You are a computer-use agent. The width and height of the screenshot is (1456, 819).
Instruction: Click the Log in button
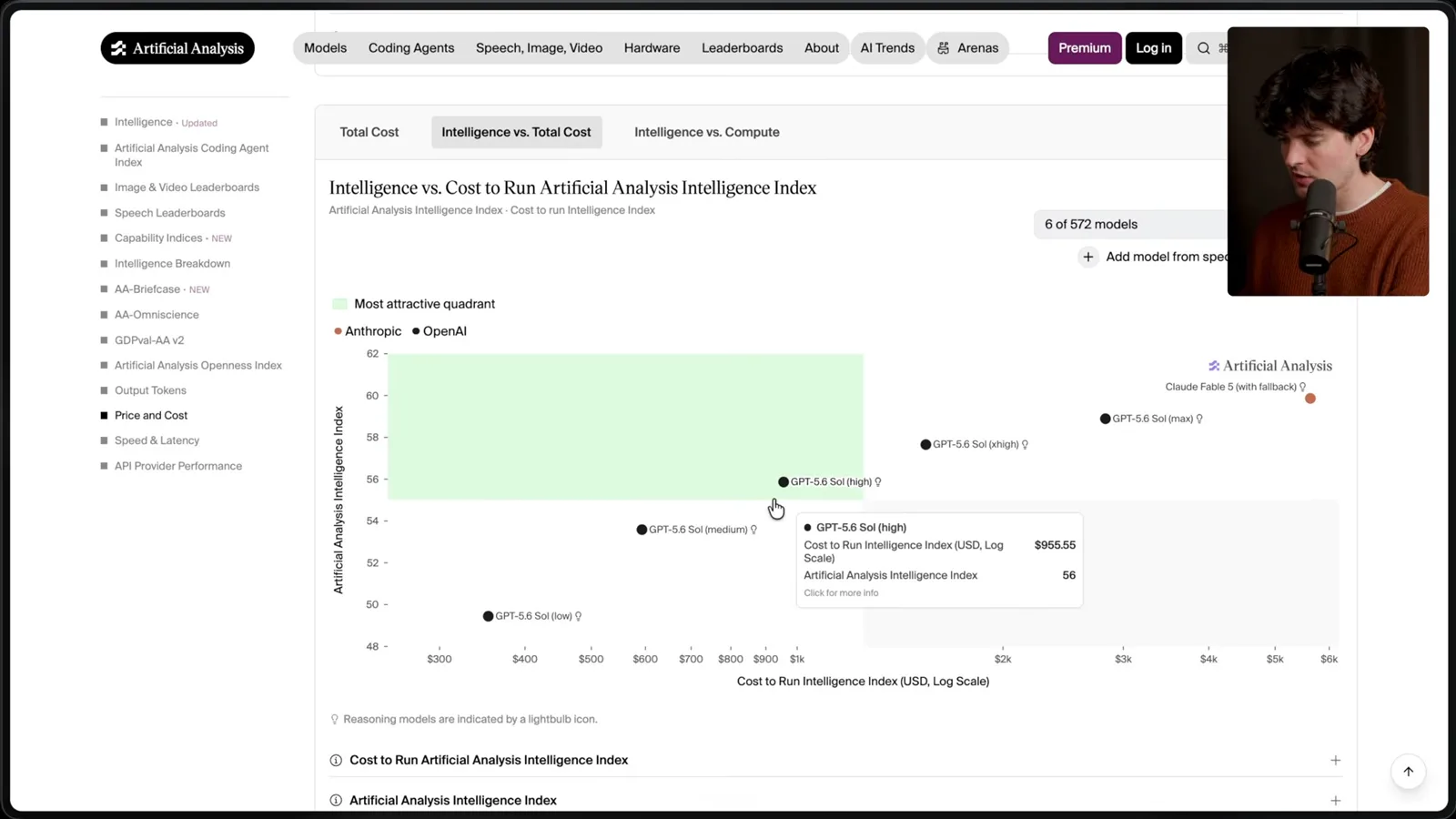(x=1154, y=48)
